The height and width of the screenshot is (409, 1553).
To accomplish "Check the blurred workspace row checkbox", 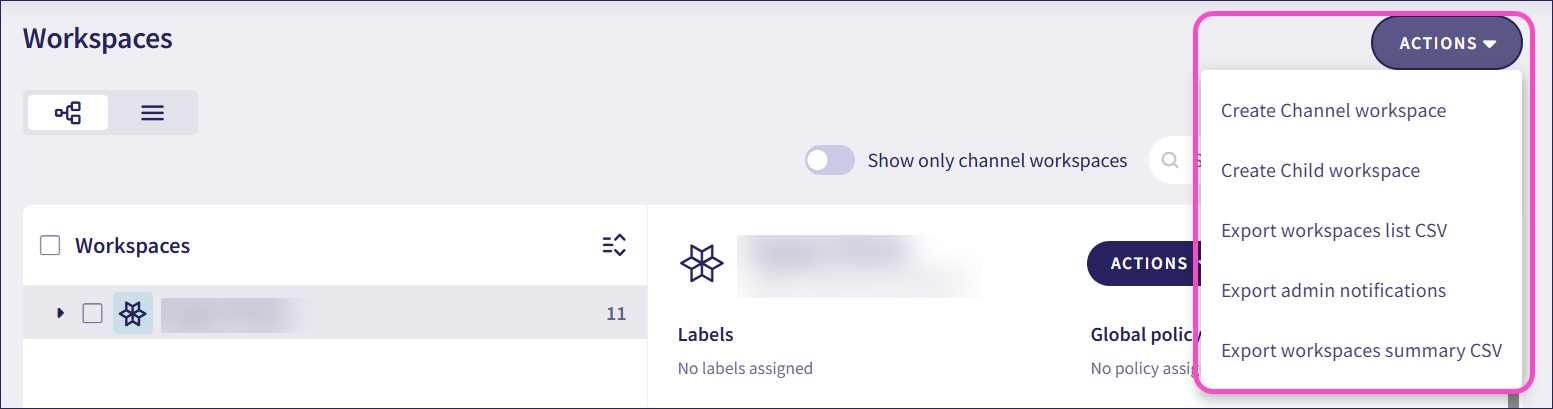I will tap(92, 313).
